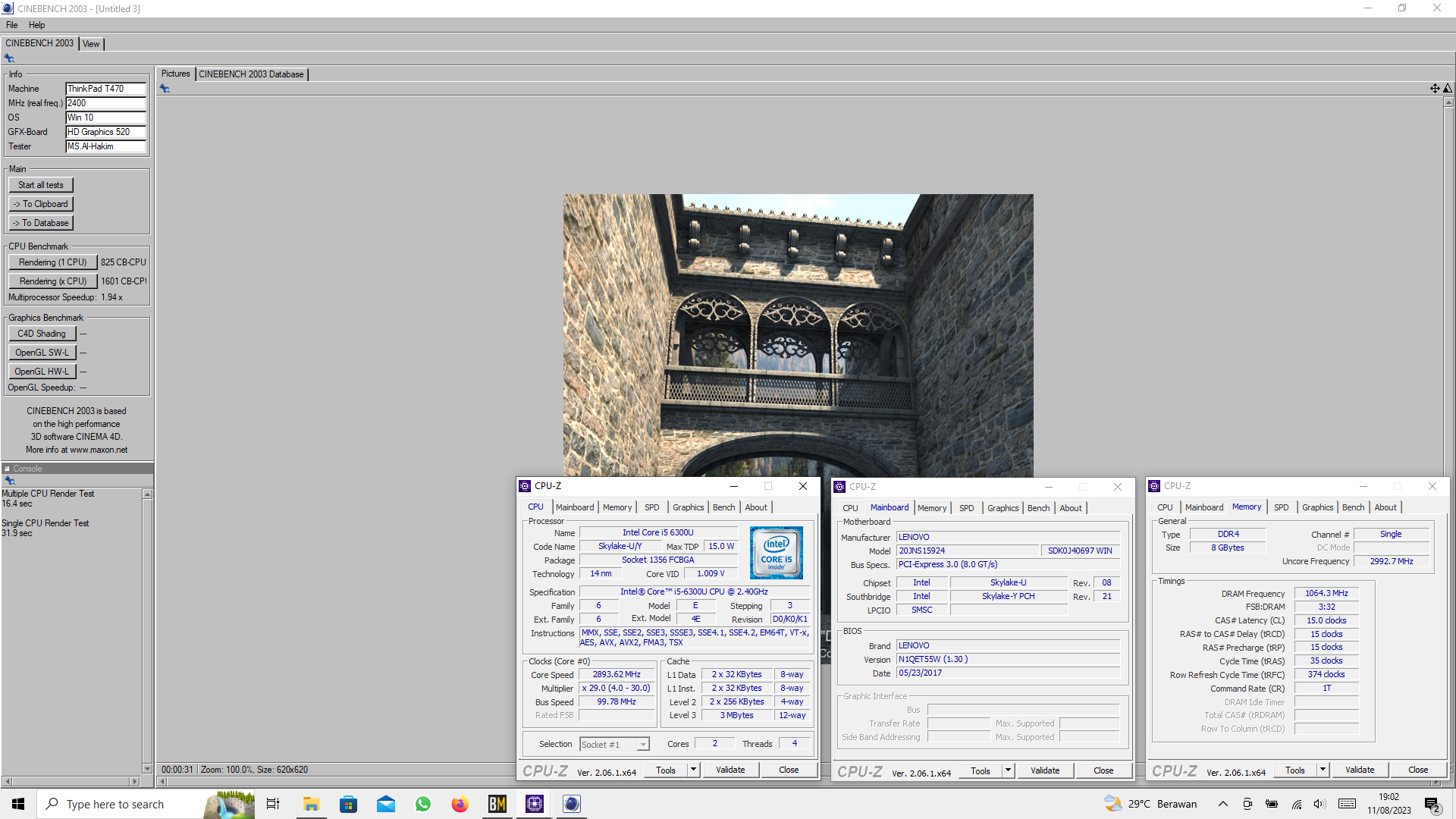
Task: Run the C4D Shading test
Action: click(42, 334)
